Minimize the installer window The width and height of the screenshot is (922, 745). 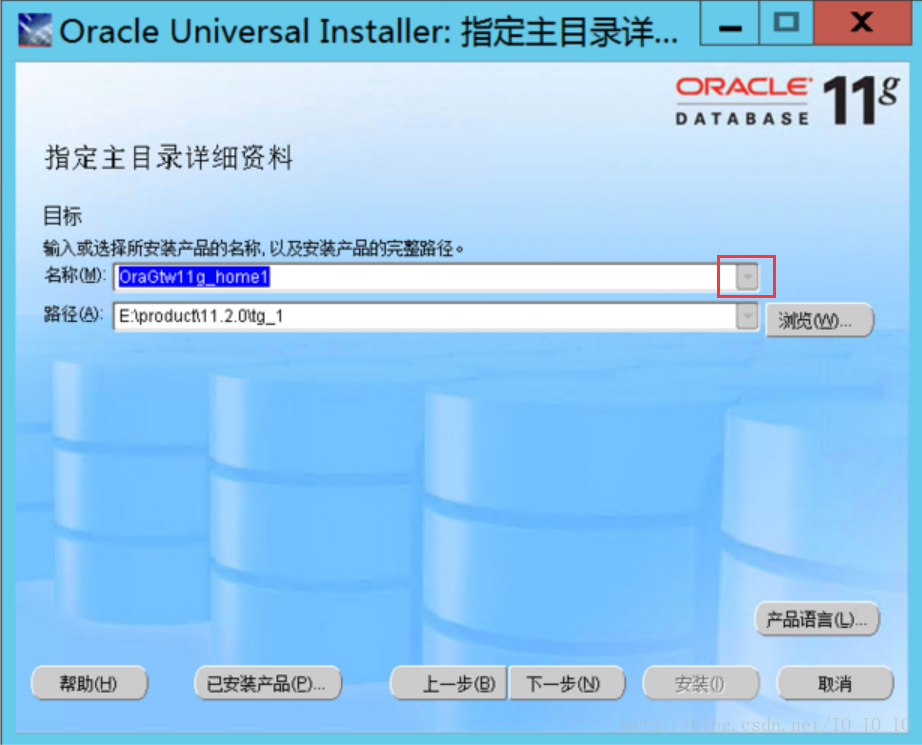coord(730,23)
